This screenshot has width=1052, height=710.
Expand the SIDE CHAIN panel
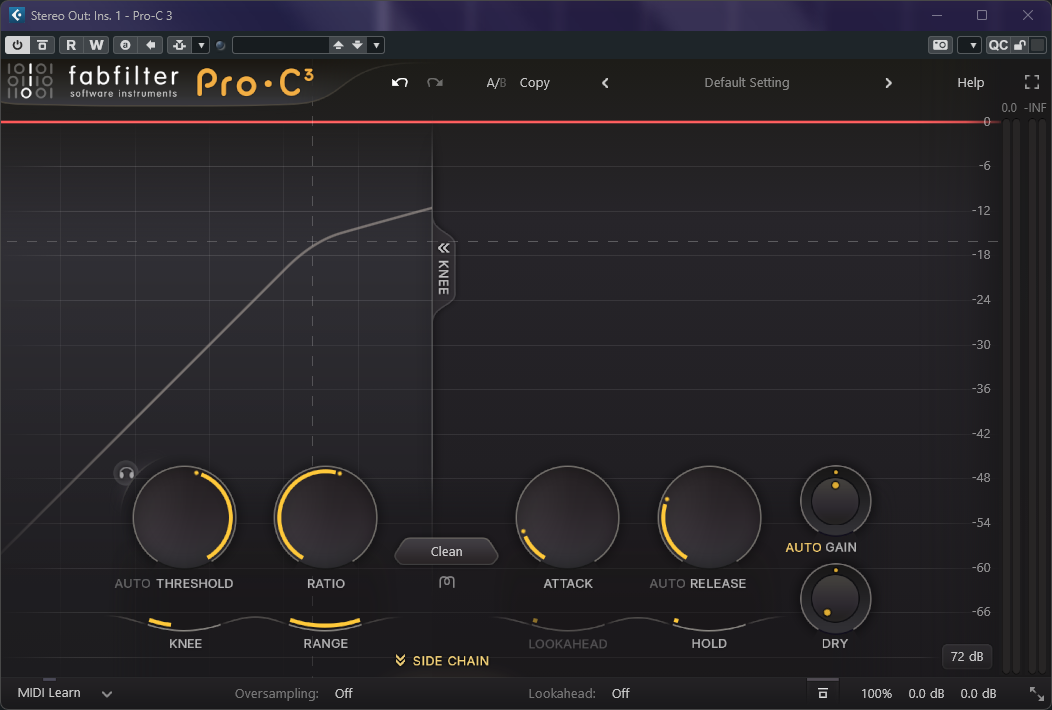pos(441,661)
